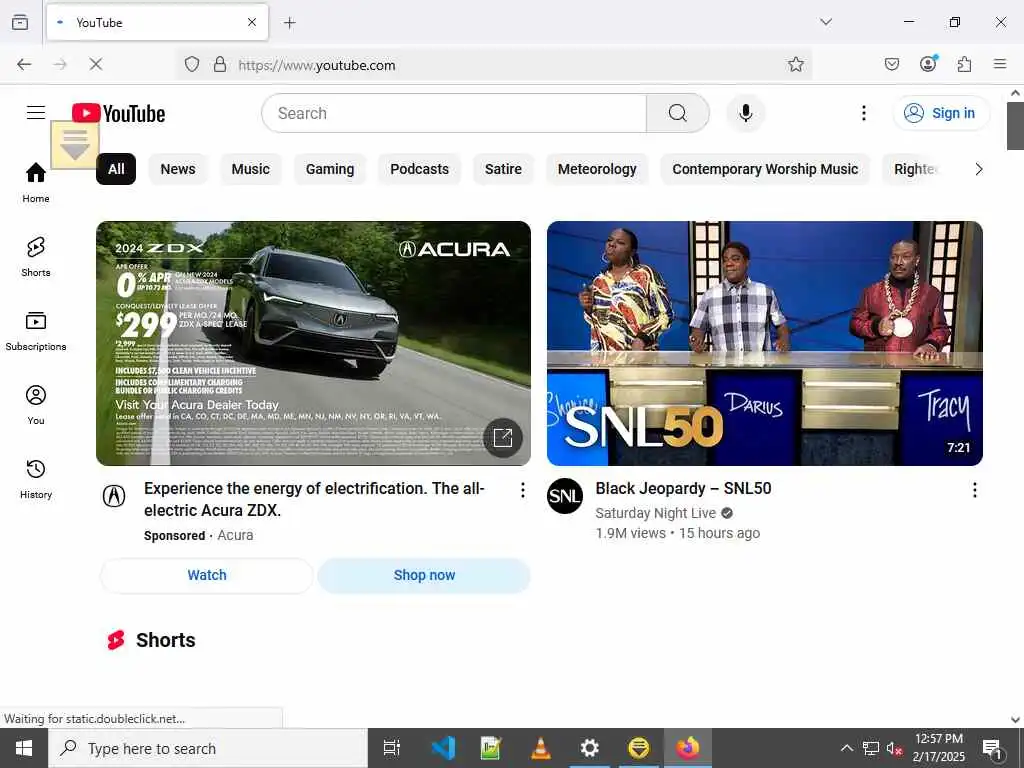Open Black Jeopardy – SNL50 title link

683,488
